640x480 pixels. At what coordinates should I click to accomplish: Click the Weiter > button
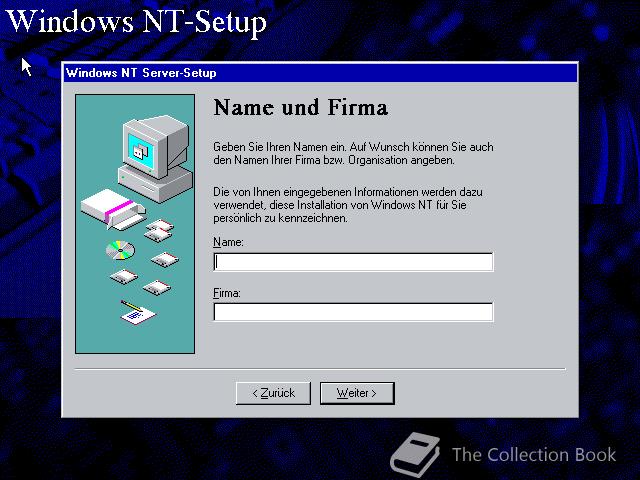357,393
